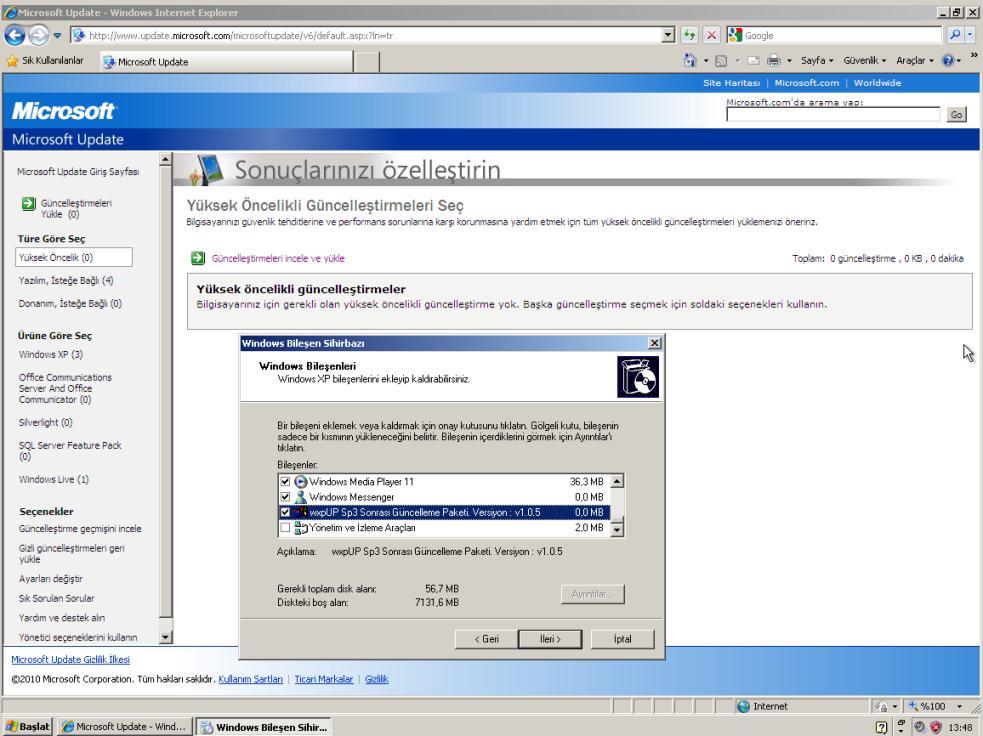Open the Site Haritası link
Screen dimensions: 983x736
pos(731,83)
